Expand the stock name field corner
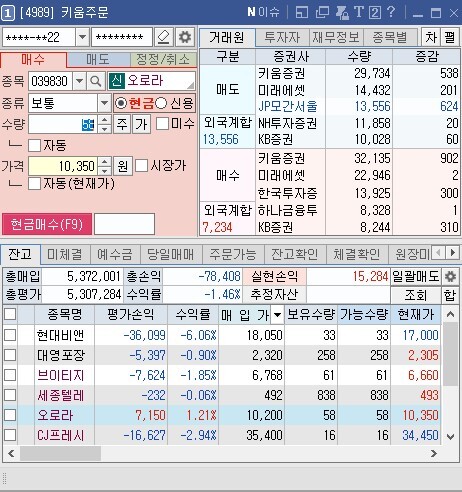 [x=190, y=86]
